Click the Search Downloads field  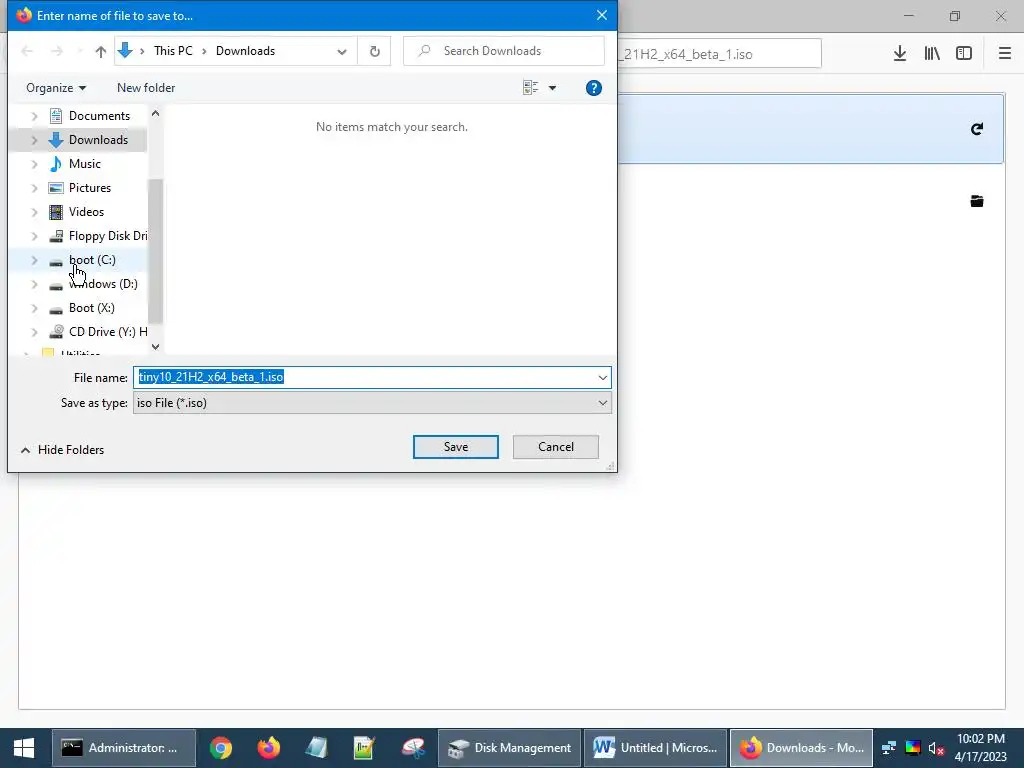coord(504,51)
